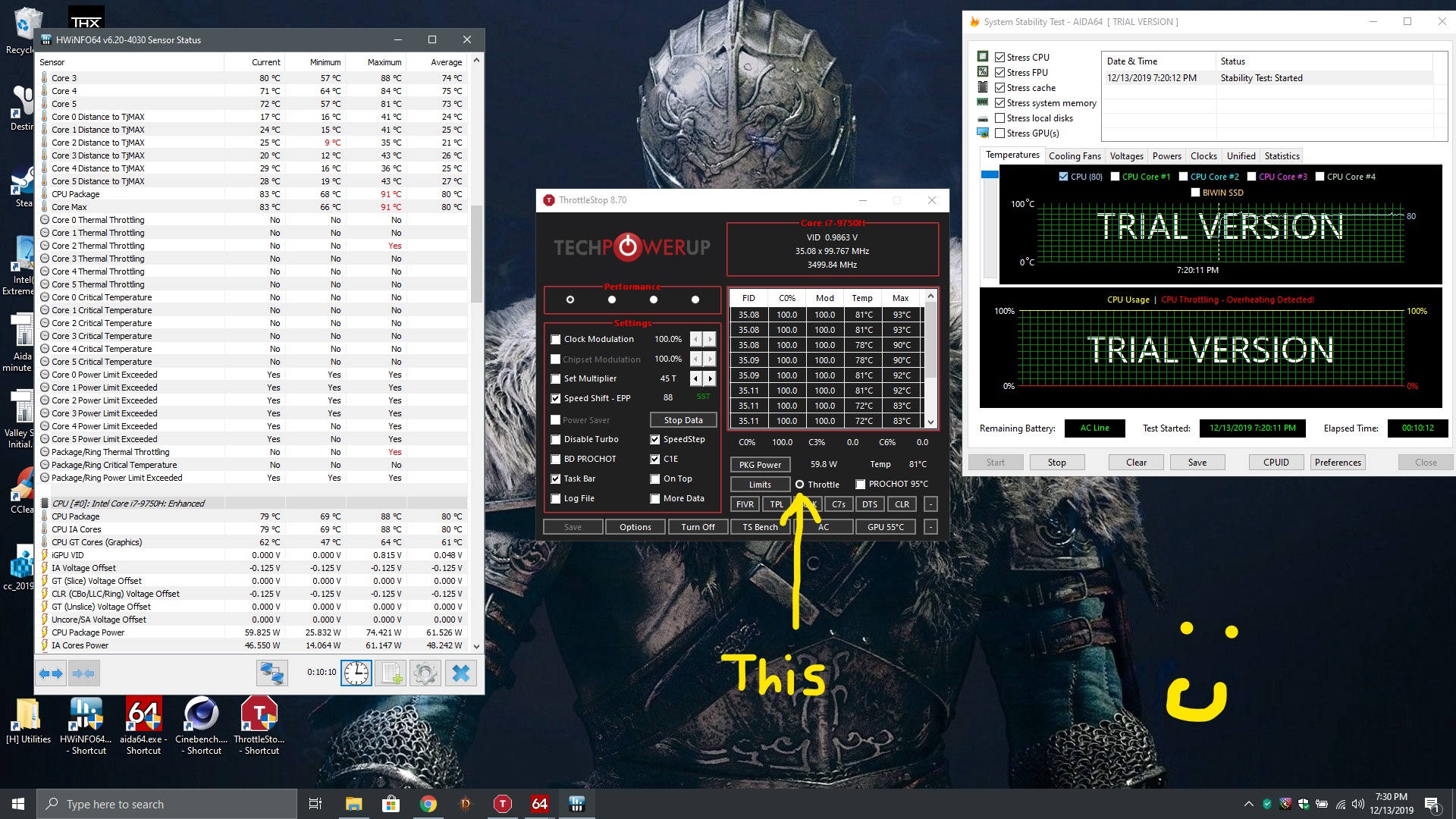The height and width of the screenshot is (819, 1456).
Task: Open the Statistics tab in AIDA64
Action: 1282,156
